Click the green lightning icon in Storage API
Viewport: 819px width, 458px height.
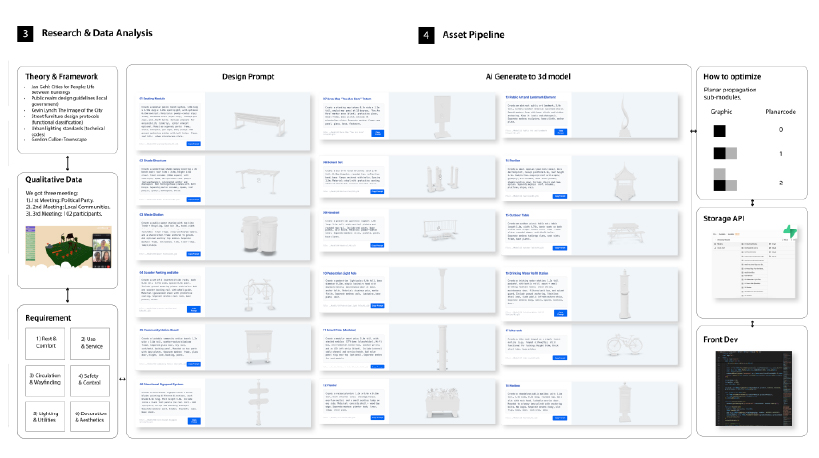point(790,231)
